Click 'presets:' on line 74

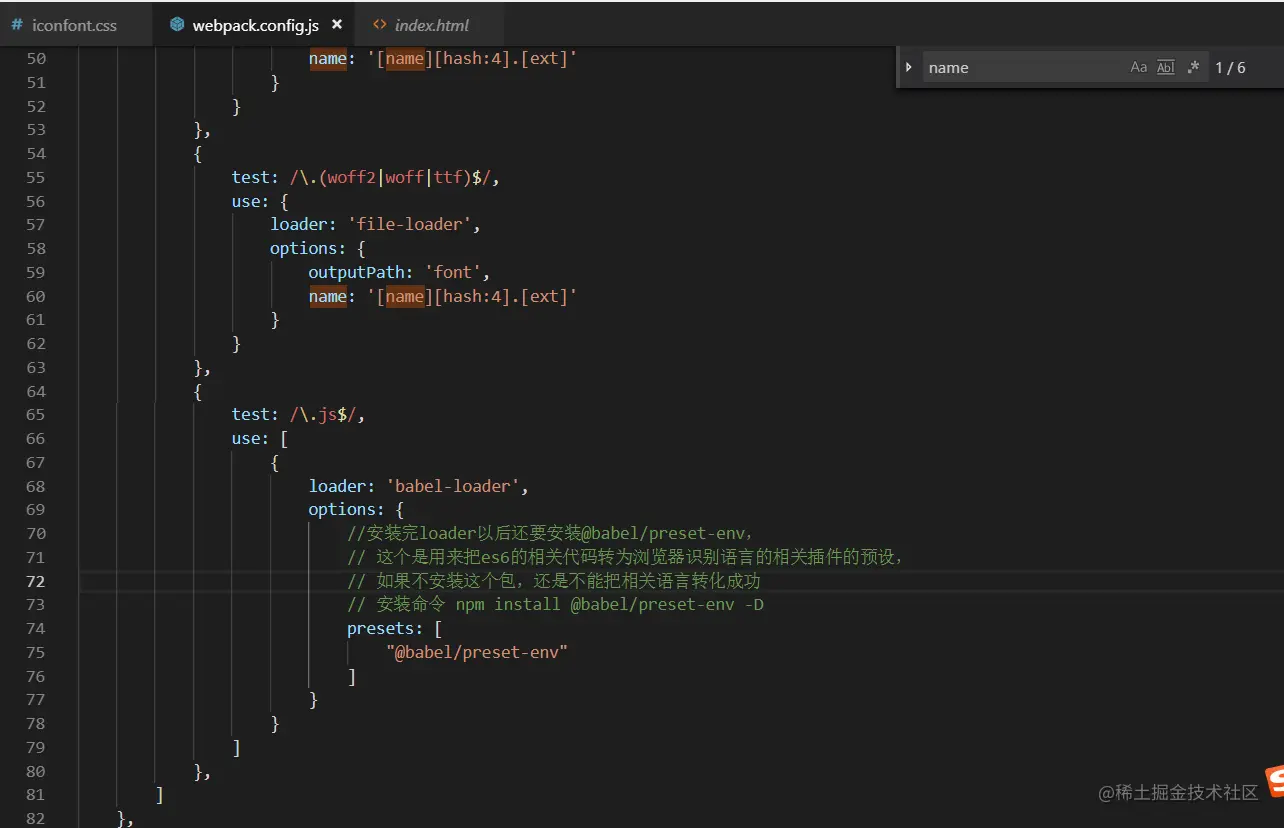point(385,628)
